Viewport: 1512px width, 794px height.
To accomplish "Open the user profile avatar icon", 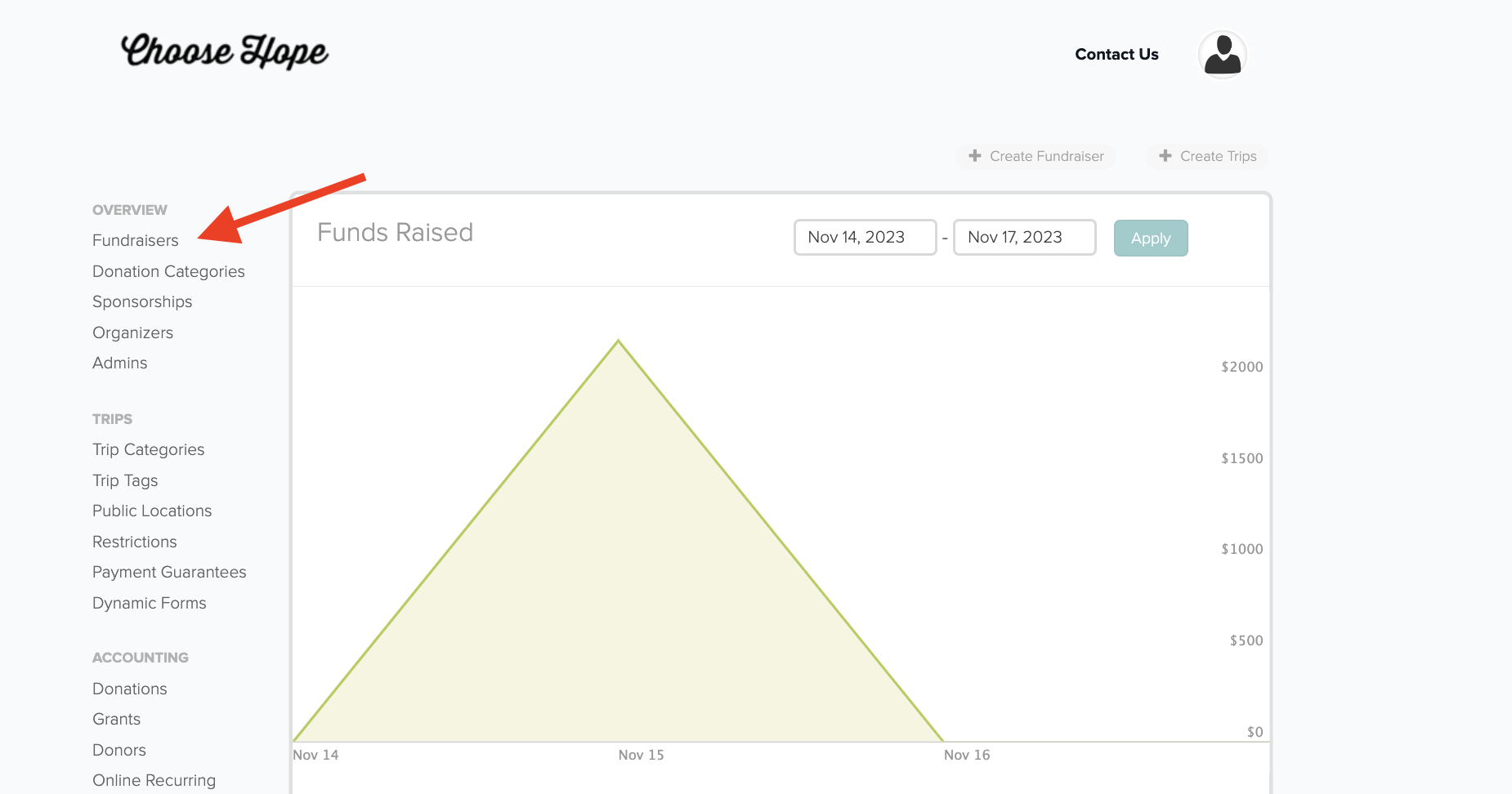I will [1223, 55].
